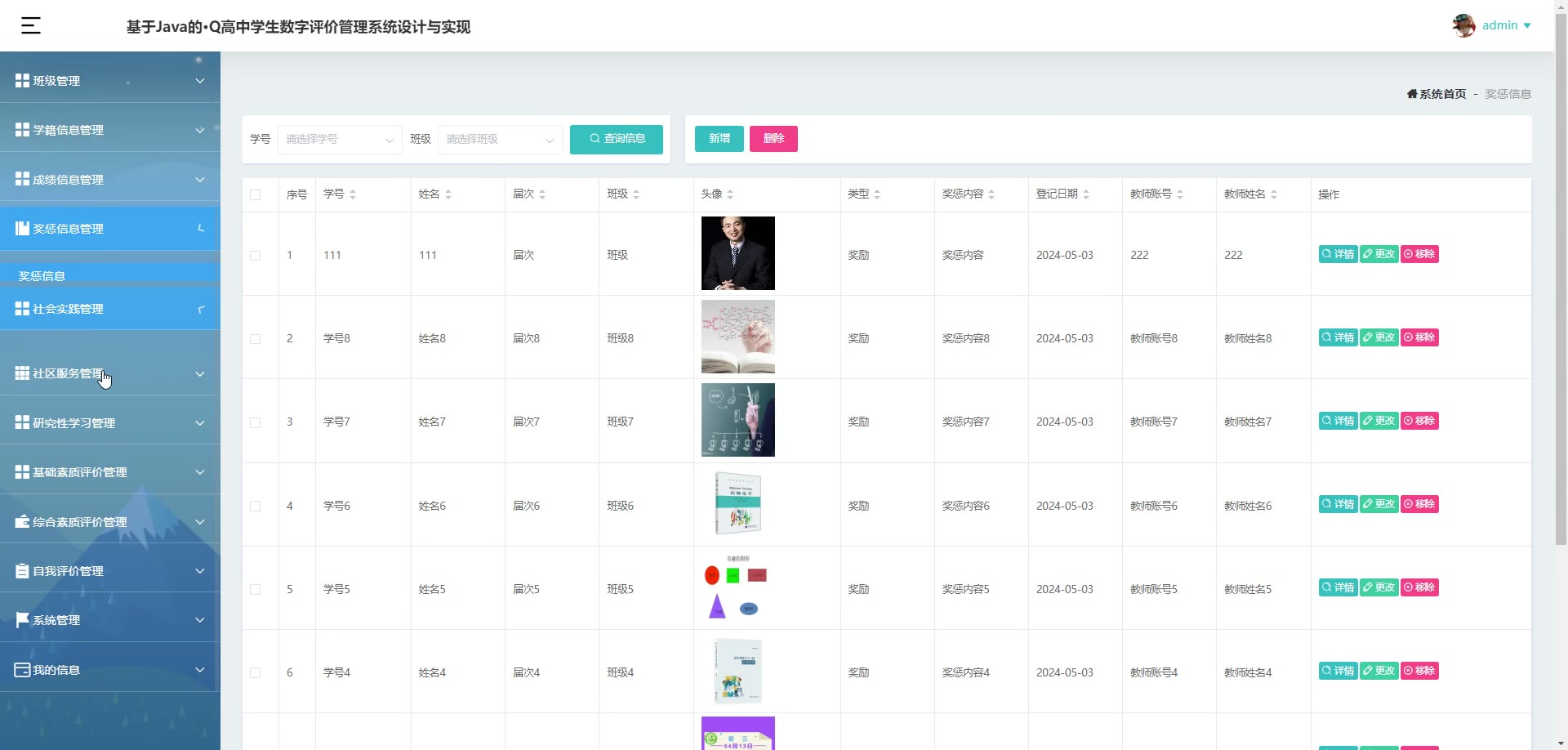Click the 新增 button
The width and height of the screenshot is (1568, 750).
click(719, 139)
